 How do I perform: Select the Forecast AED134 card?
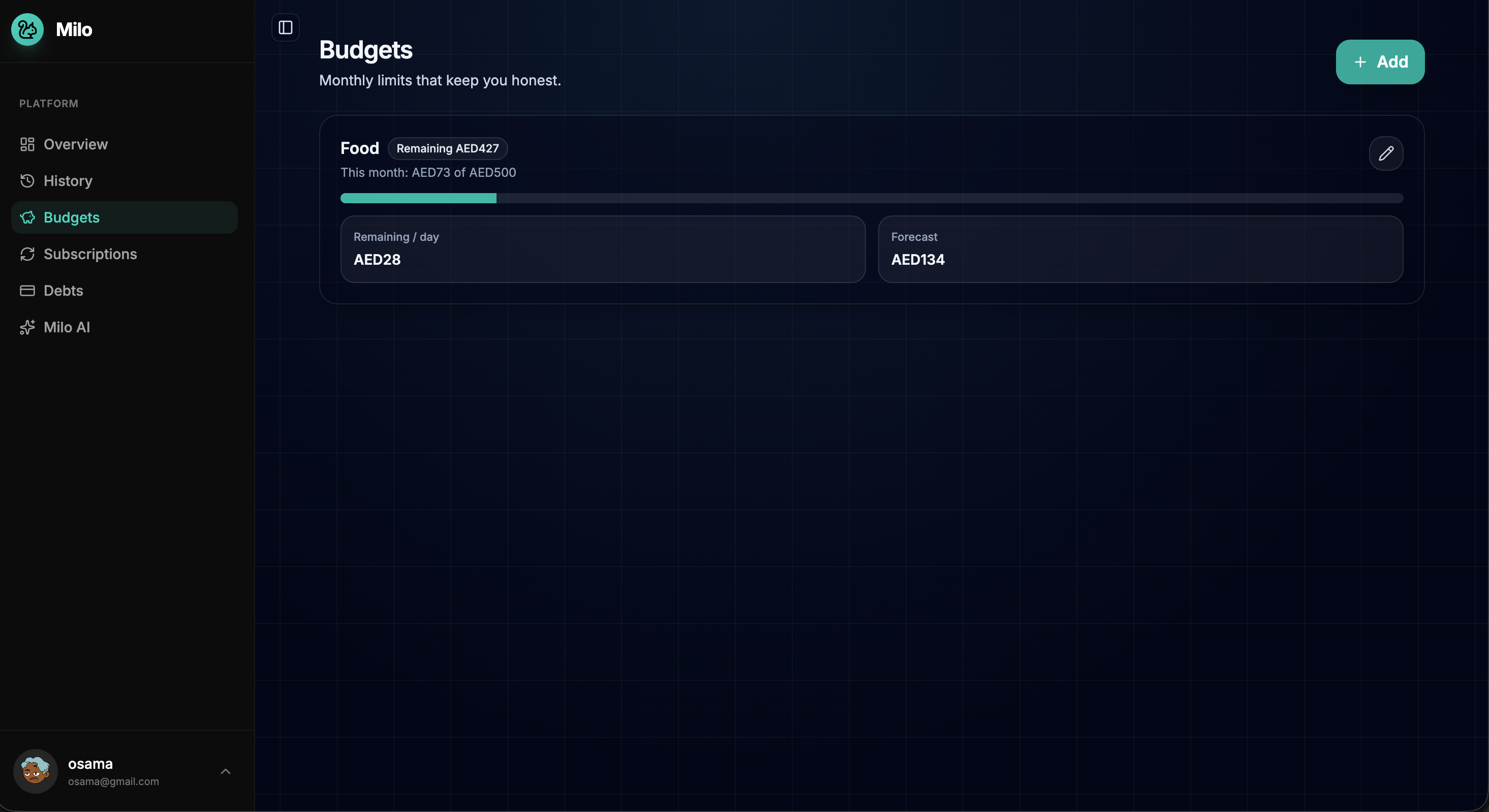pos(1140,249)
